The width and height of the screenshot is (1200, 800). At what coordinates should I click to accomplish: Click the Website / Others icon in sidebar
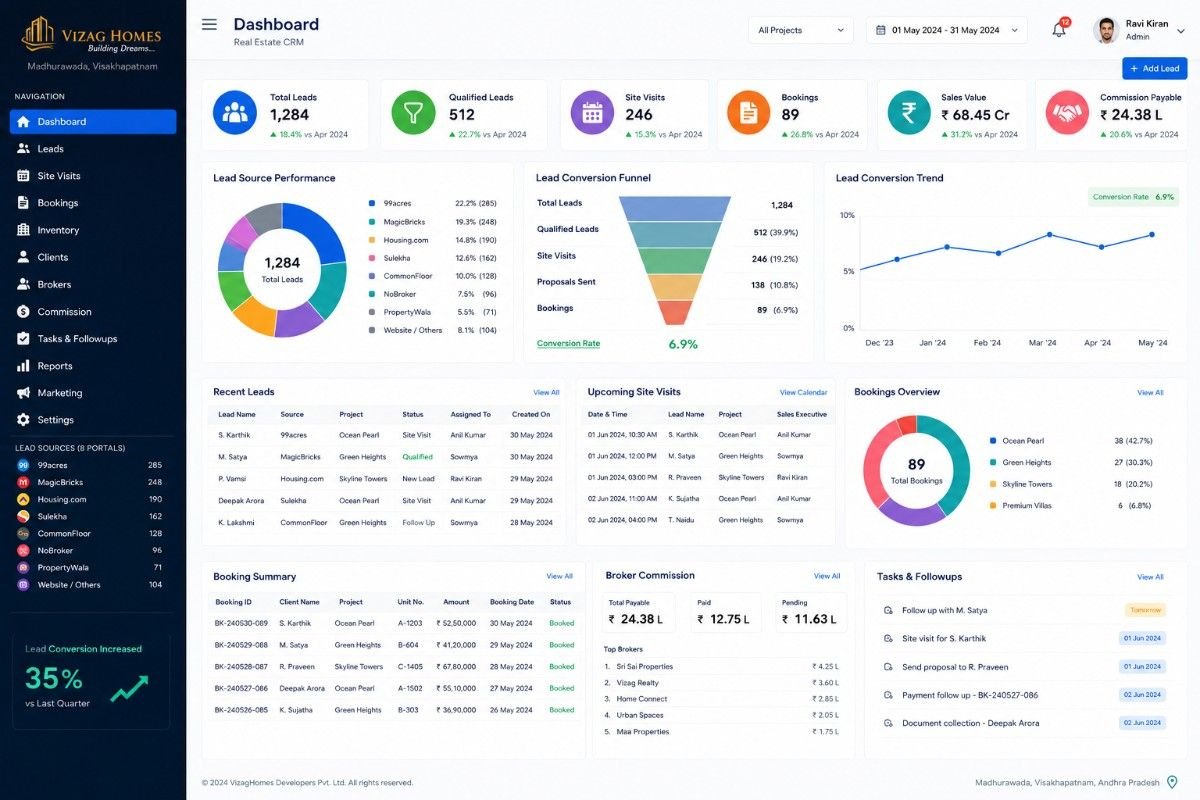[x=23, y=584]
